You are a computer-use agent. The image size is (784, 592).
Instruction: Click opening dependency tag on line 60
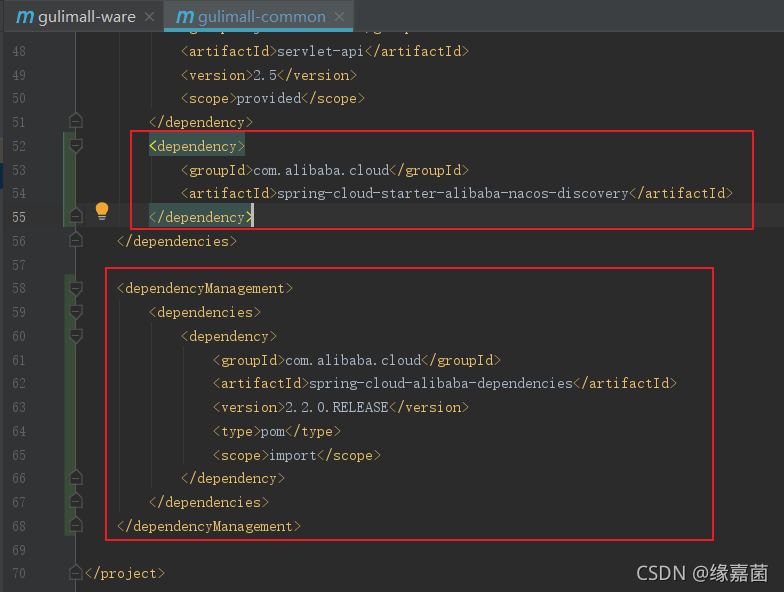coord(229,336)
